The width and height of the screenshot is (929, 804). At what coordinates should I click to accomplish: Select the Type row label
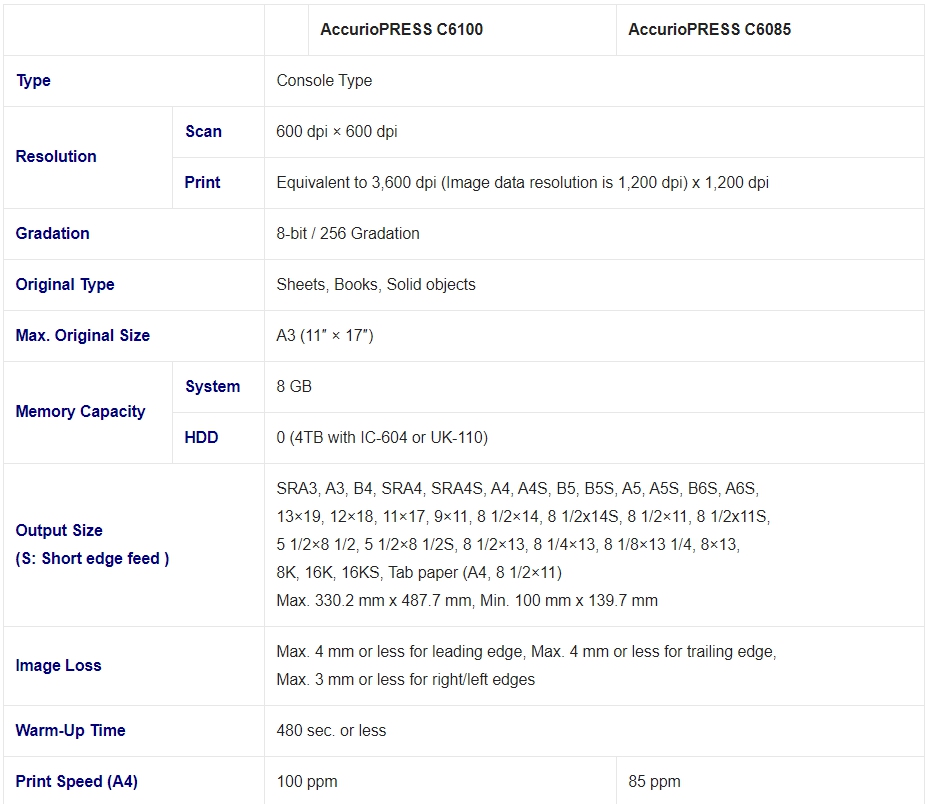pyautogui.click(x=33, y=81)
